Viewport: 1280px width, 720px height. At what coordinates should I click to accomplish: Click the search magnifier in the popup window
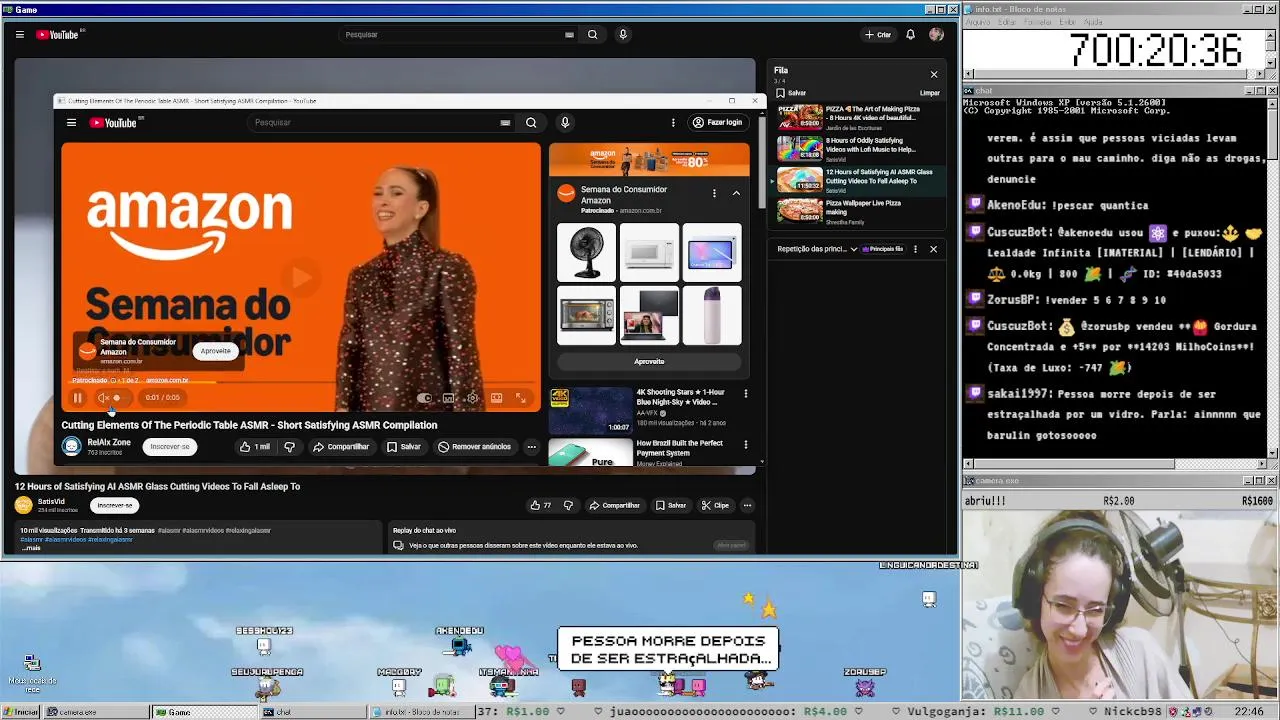pyautogui.click(x=531, y=123)
